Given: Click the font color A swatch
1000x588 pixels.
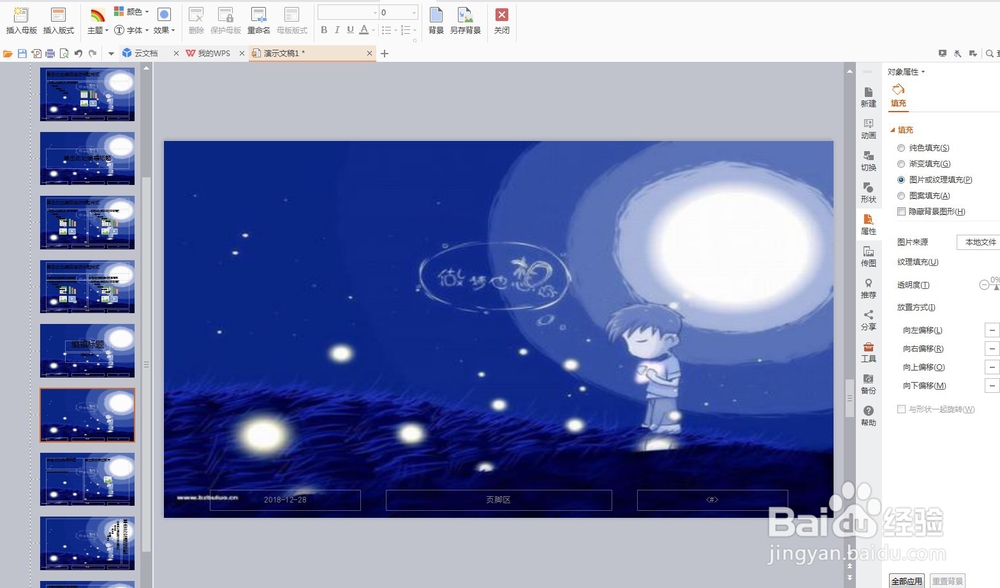Looking at the screenshot, I should tap(364, 30).
